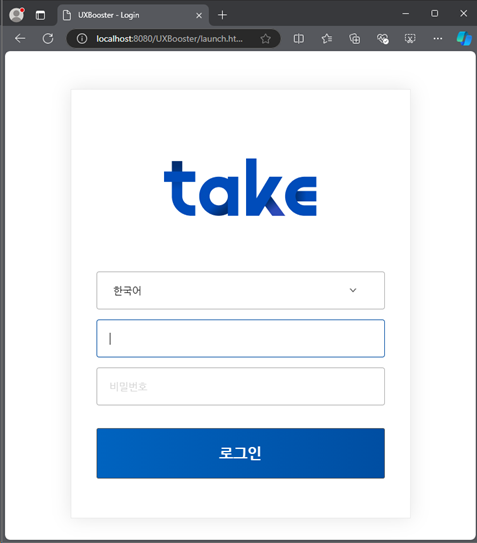The width and height of the screenshot is (477, 543).
Task: Click the browser back arrow
Action: click(x=20, y=38)
